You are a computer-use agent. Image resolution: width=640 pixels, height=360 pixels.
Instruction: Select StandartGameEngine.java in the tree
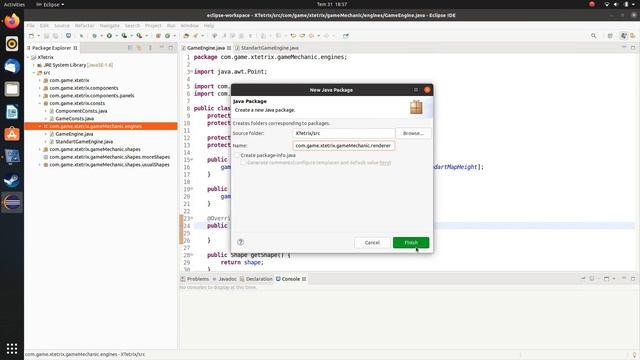[84, 142]
